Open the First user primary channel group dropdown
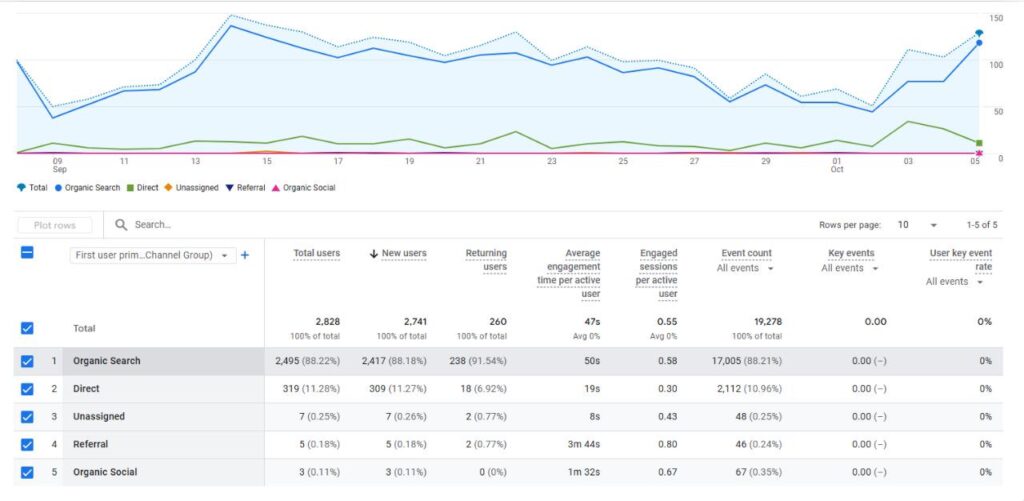Viewport: 1024px width, 501px height. [154, 255]
